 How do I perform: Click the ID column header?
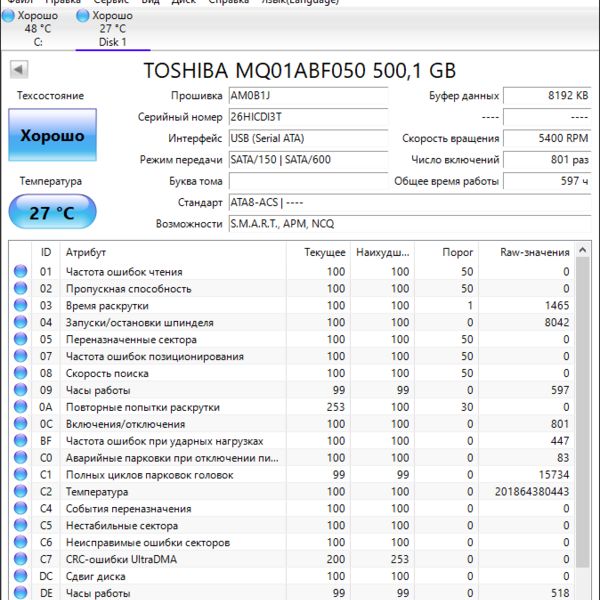pos(46,252)
